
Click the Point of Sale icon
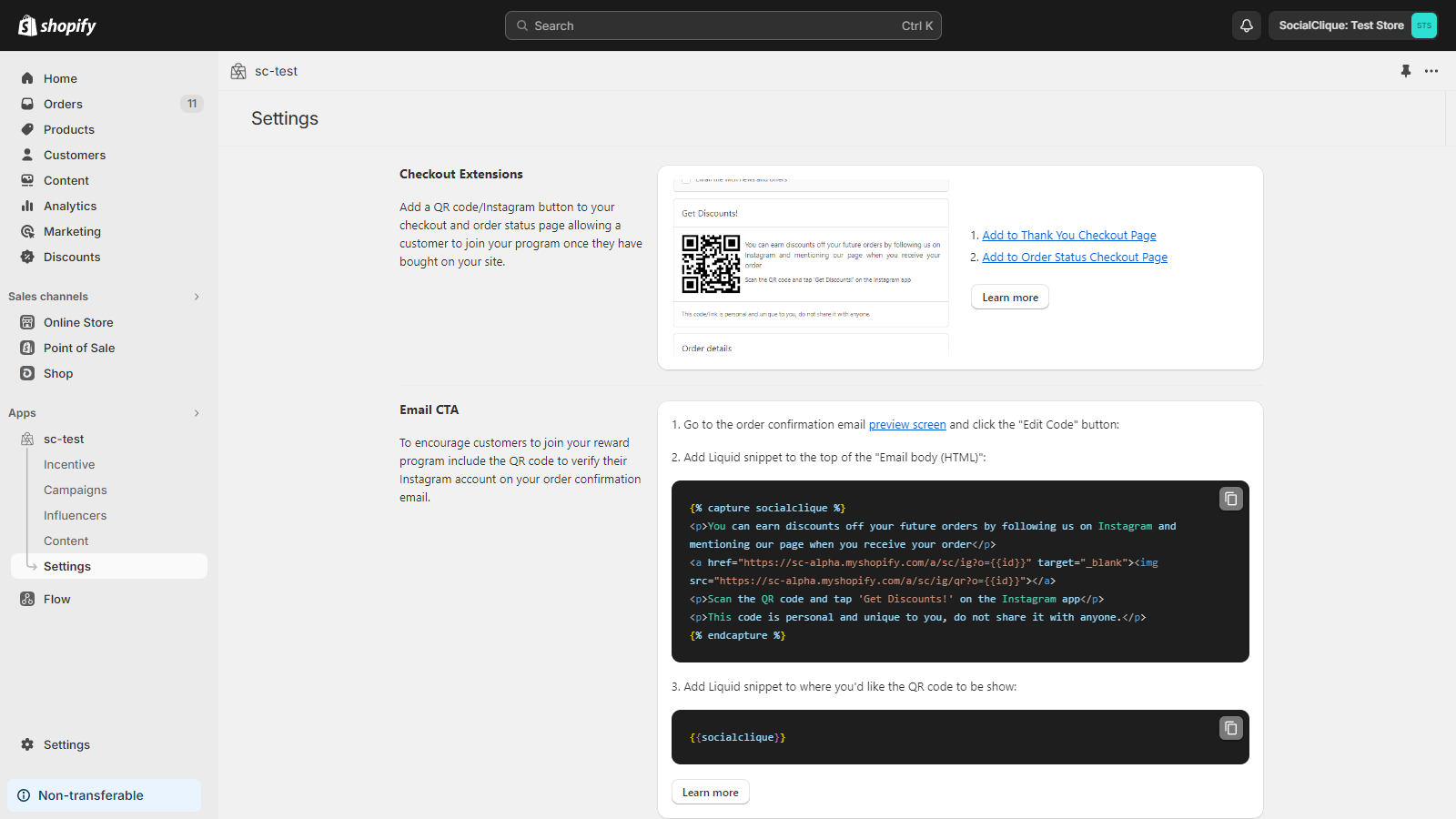(x=27, y=348)
